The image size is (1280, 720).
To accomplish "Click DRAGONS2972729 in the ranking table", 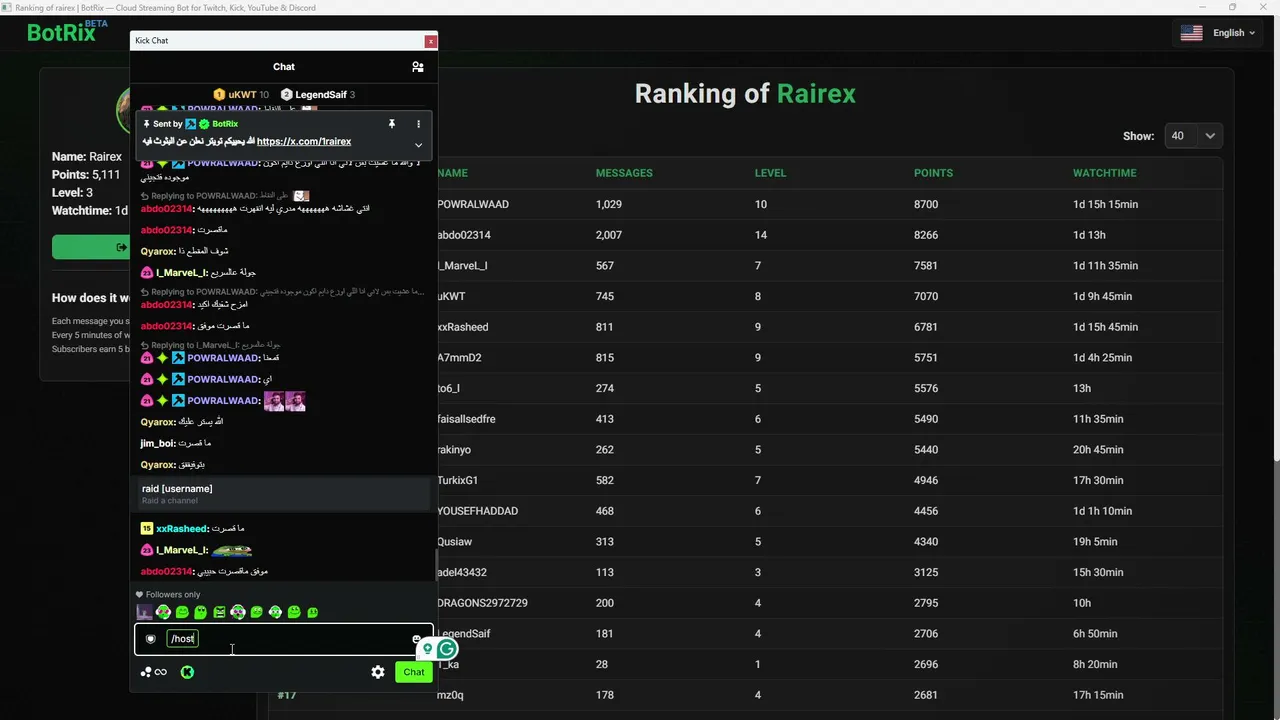I will coord(482,603).
